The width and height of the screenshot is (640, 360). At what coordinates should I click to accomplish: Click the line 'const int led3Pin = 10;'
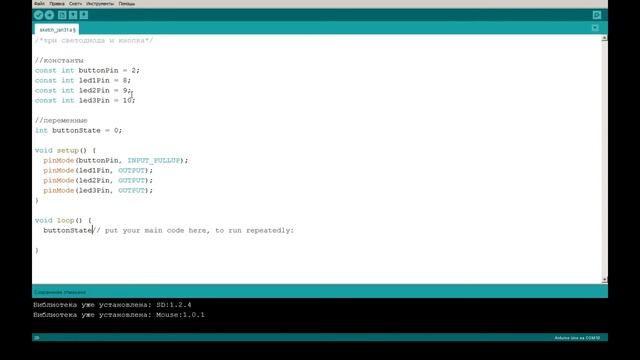[85, 100]
